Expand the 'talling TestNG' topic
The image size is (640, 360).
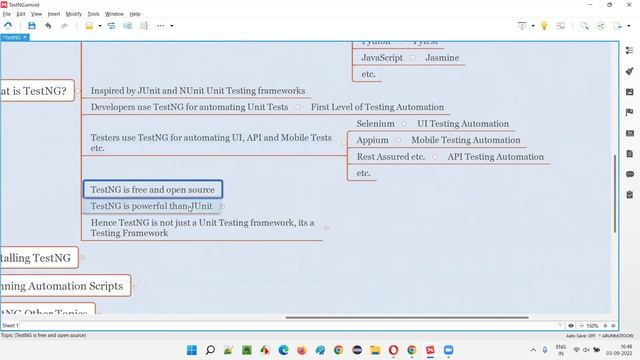[x=82, y=258]
